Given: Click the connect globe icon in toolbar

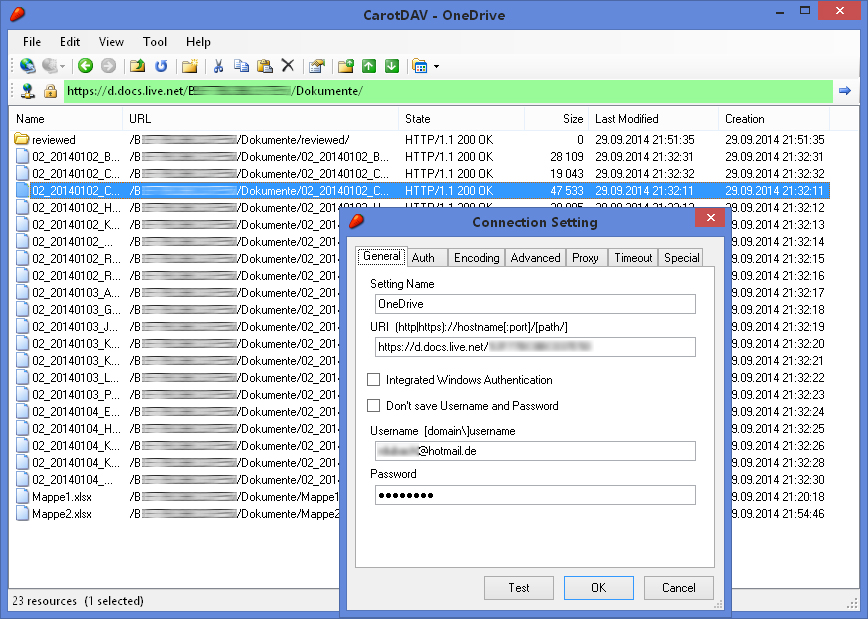Looking at the screenshot, I should click(27, 66).
